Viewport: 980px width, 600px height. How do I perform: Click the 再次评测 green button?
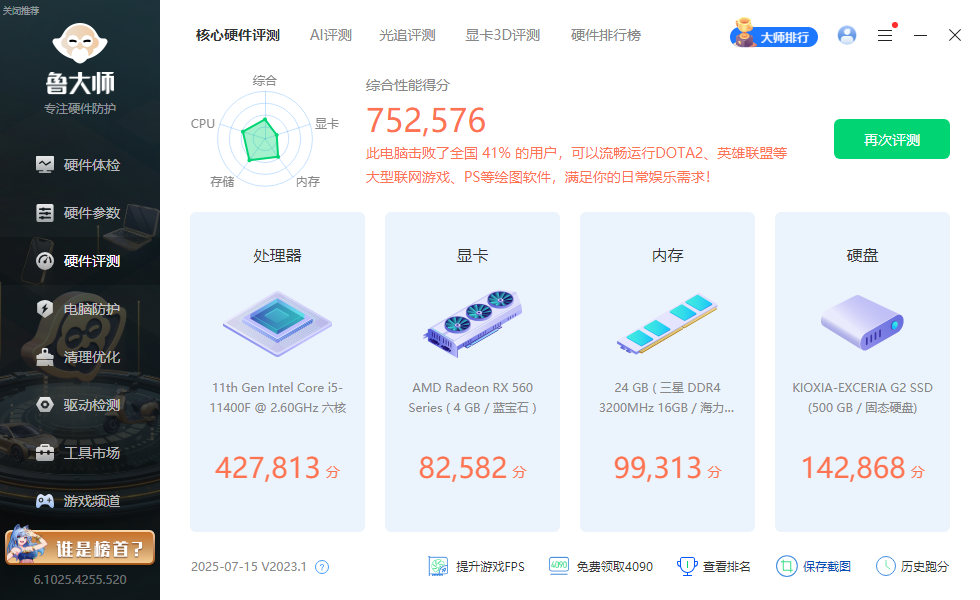click(892, 139)
